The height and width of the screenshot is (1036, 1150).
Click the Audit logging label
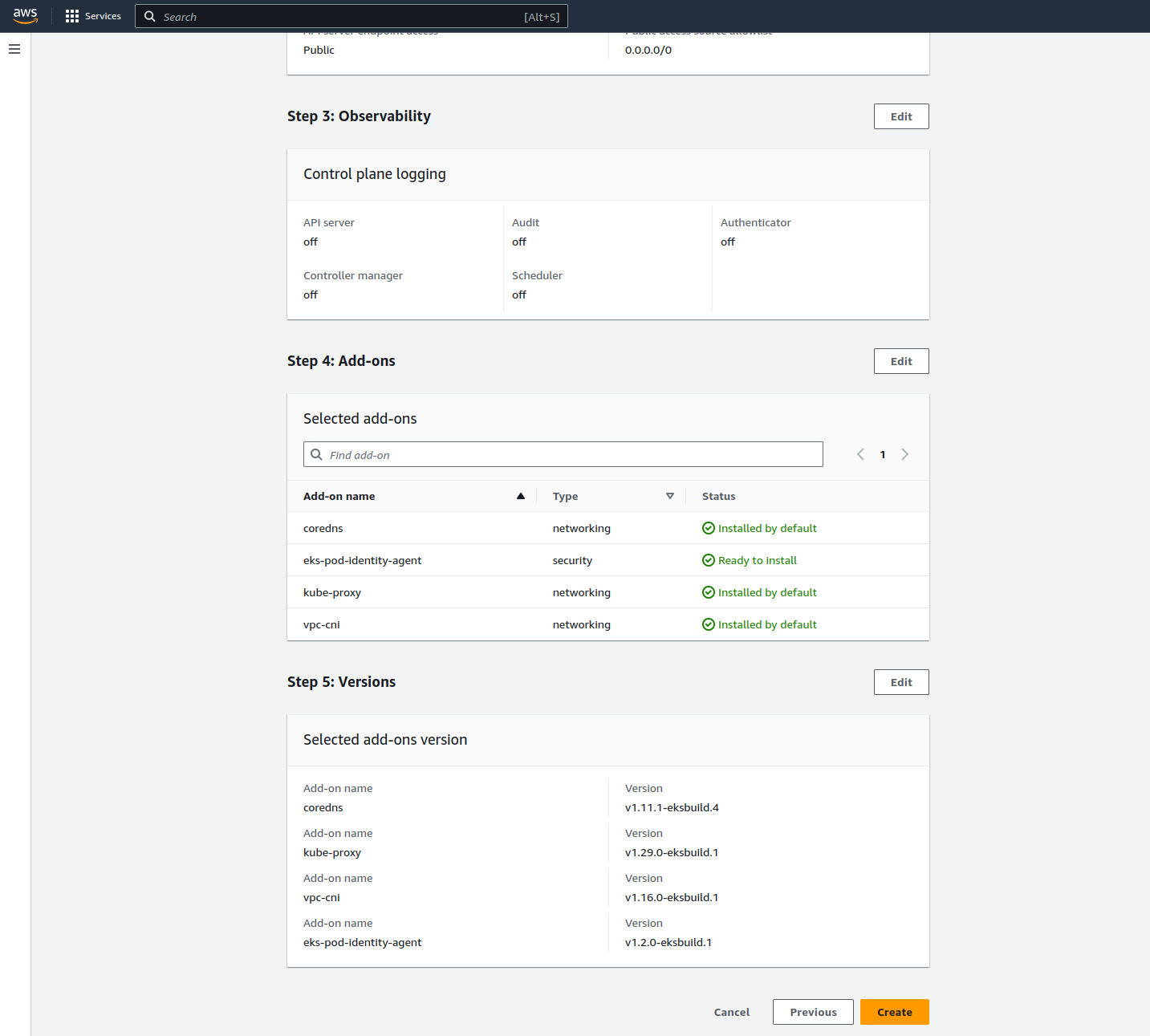526,222
